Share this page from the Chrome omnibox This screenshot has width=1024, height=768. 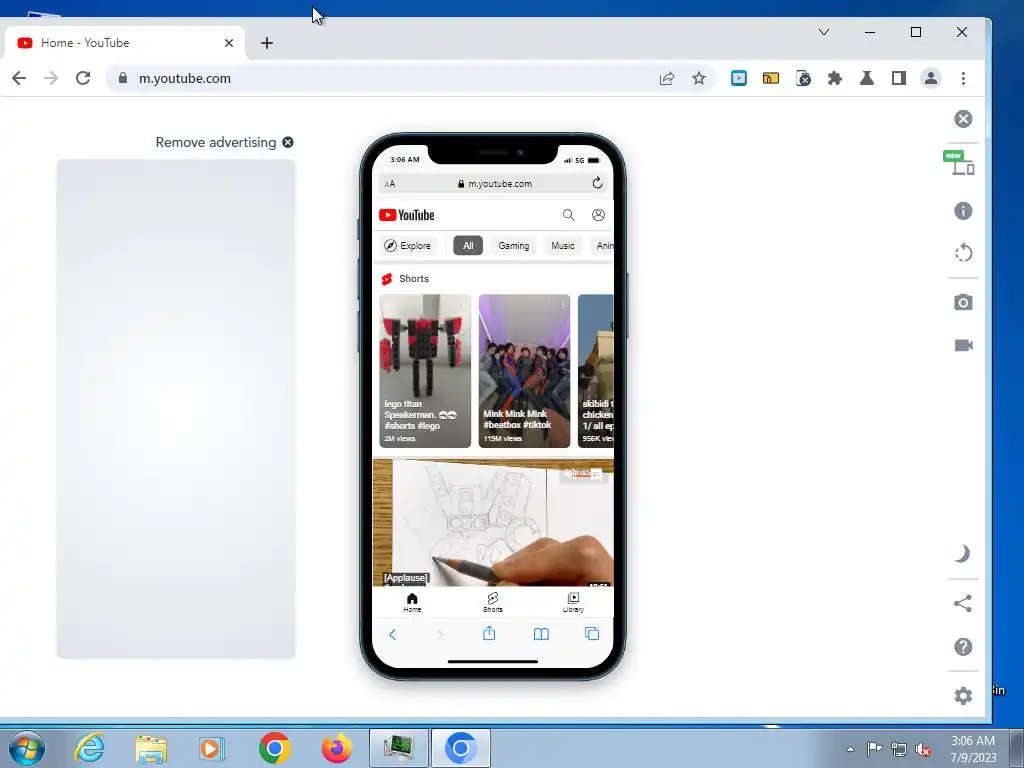(x=667, y=78)
